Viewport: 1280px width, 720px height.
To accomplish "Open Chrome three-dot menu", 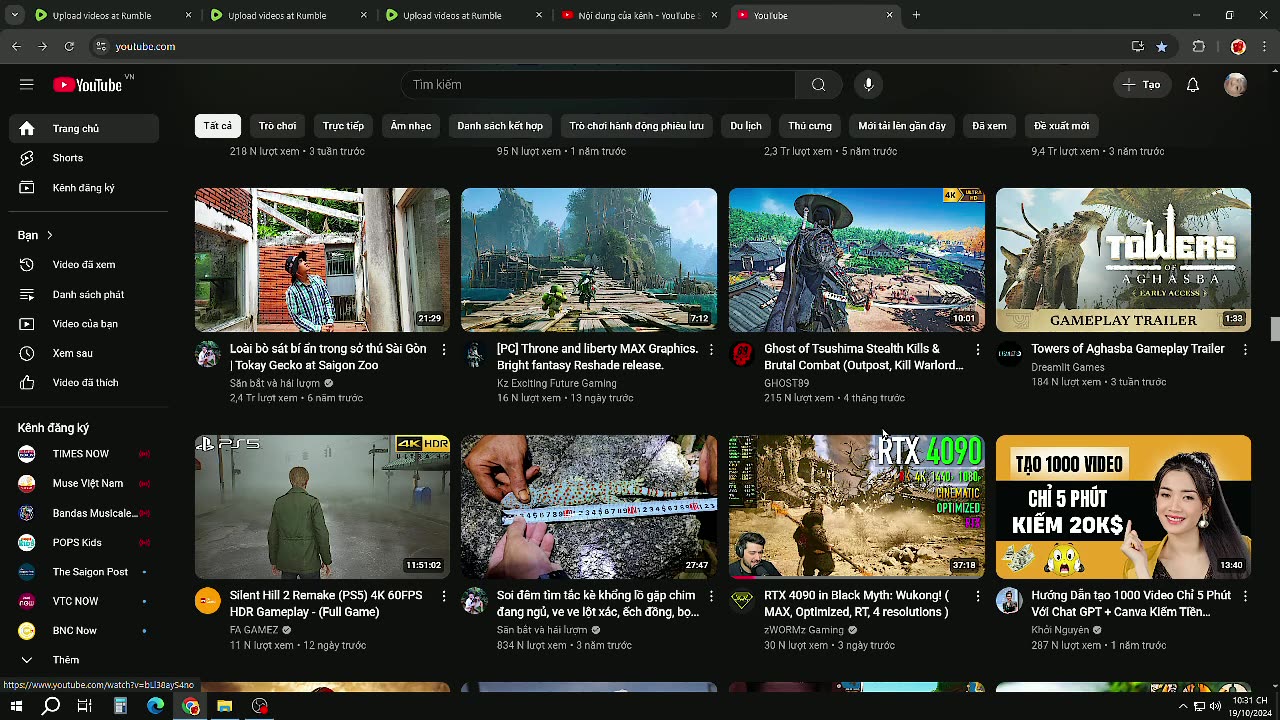I will [x=1264, y=46].
